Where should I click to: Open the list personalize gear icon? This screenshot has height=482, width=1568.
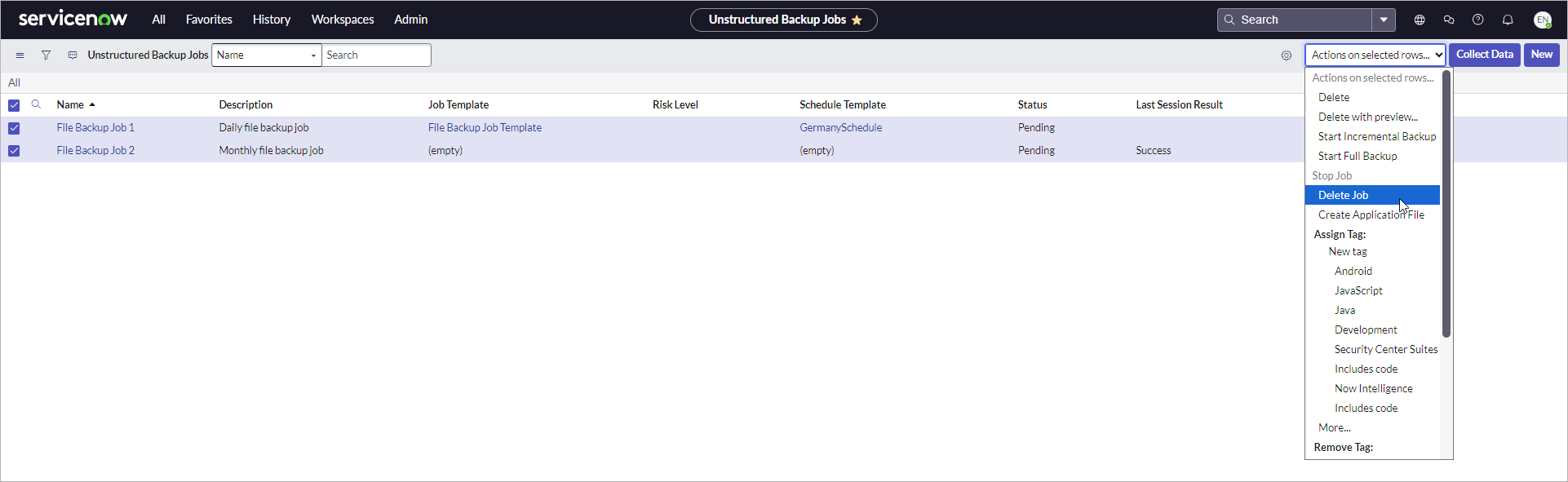click(x=1287, y=55)
